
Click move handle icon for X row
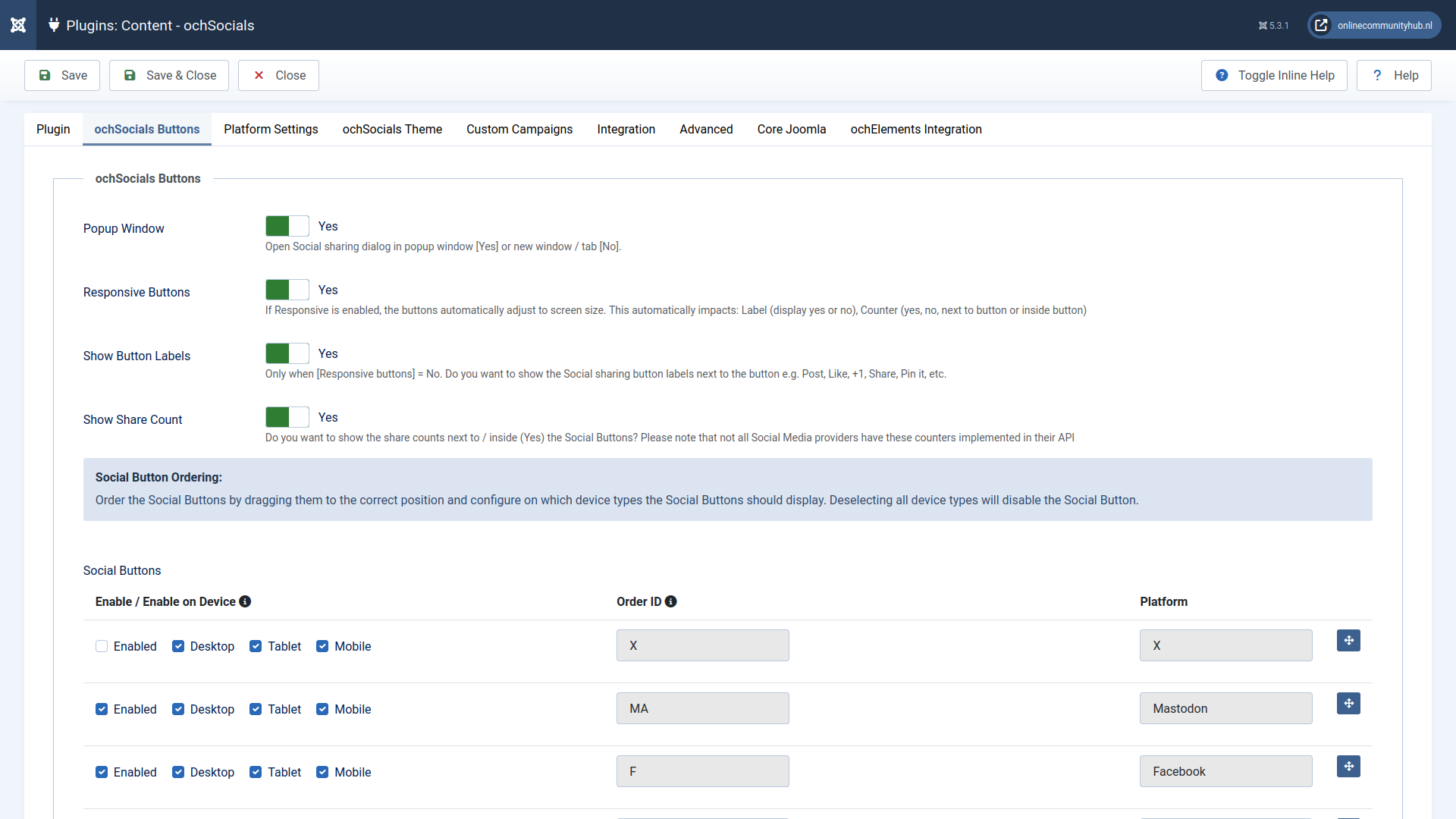(1348, 641)
